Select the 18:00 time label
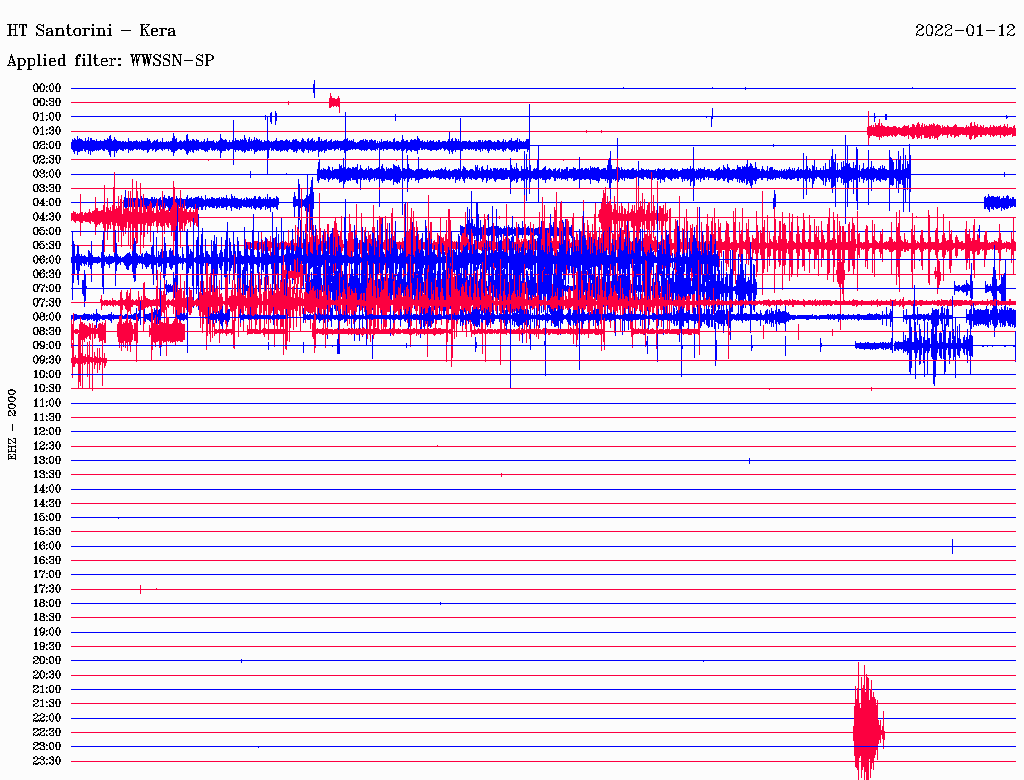 (47, 604)
